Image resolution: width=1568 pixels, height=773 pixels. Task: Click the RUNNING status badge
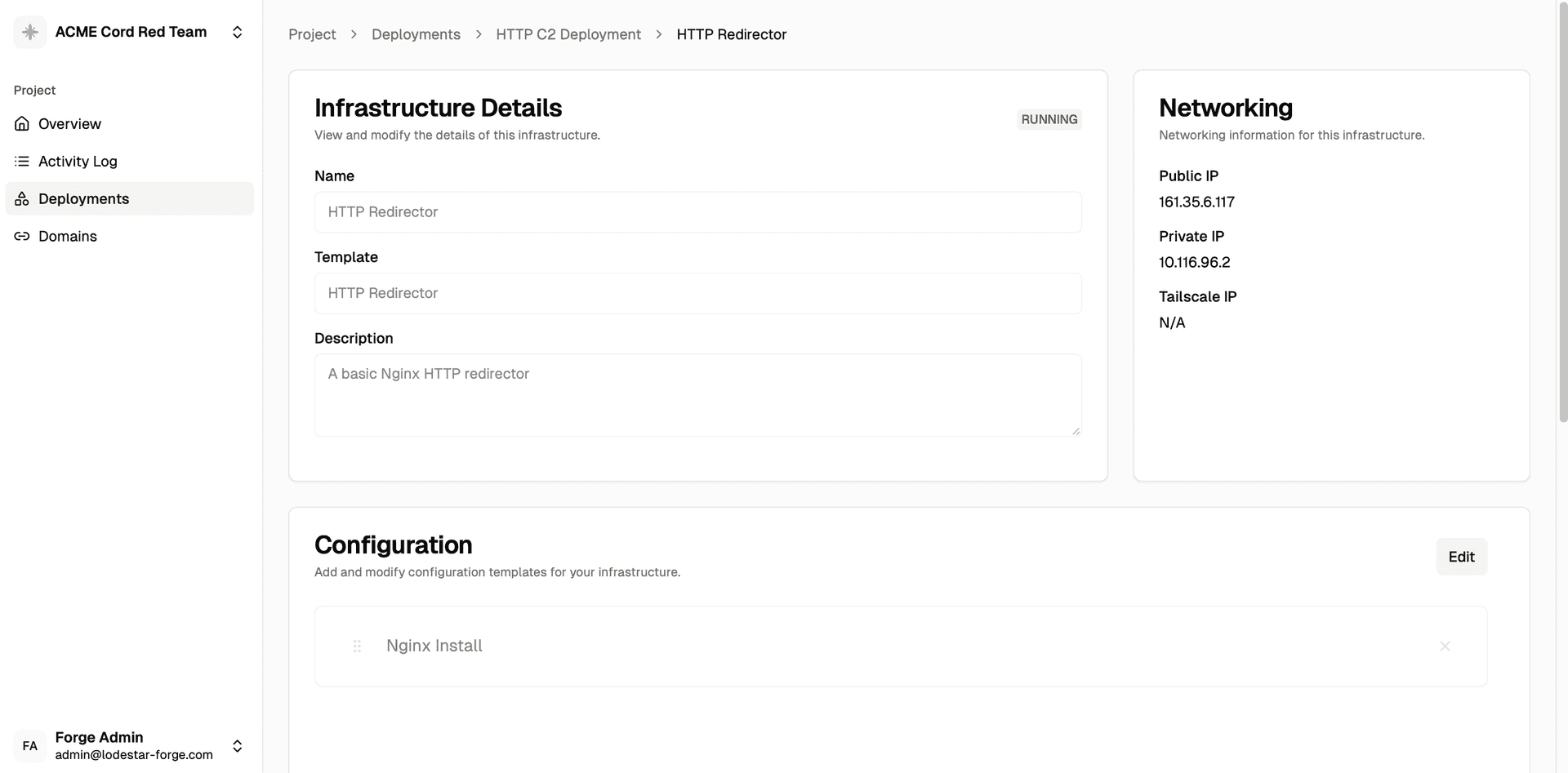coord(1049,119)
